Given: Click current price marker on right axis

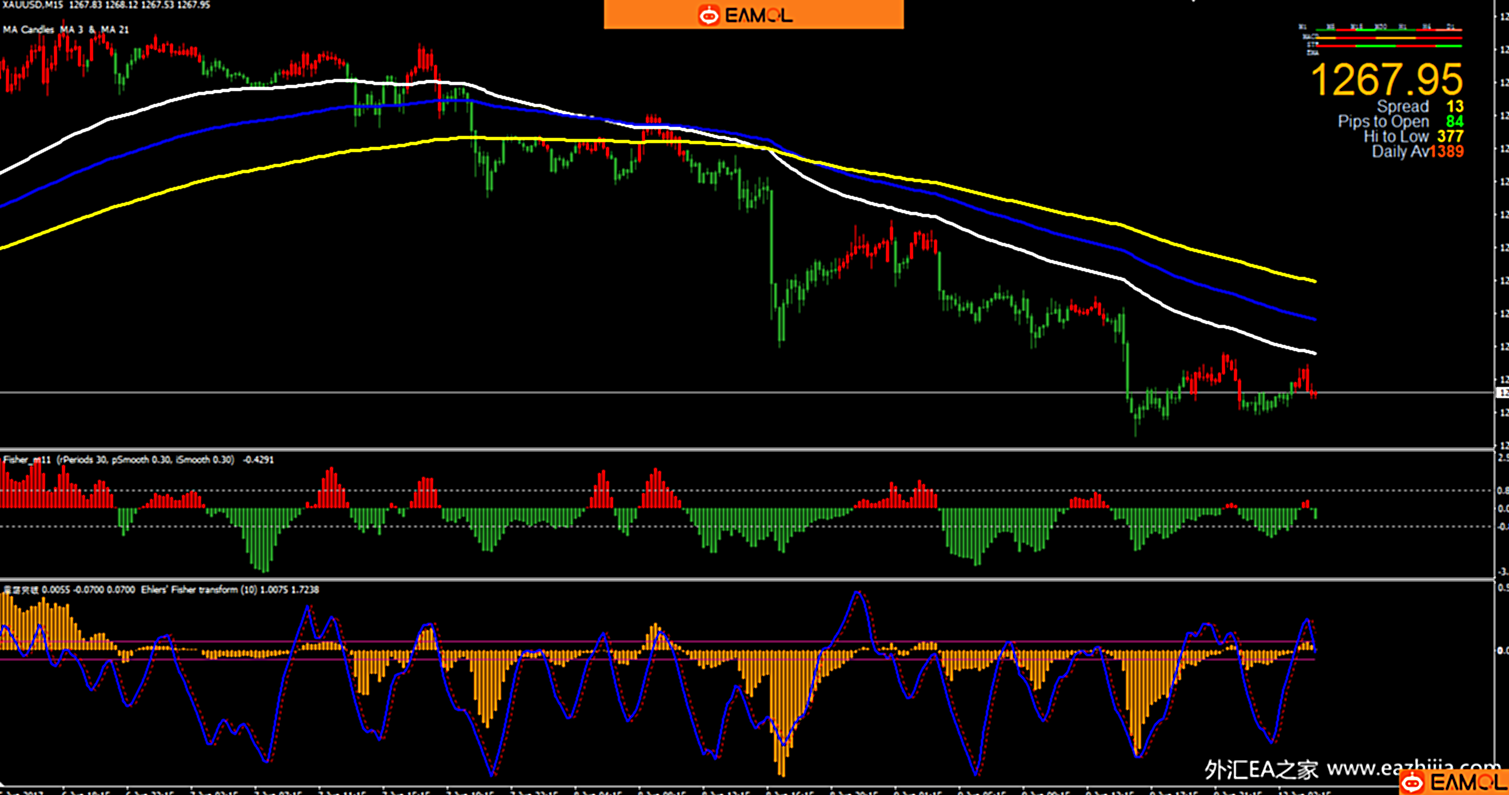Looking at the screenshot, I should (1502, 393).
